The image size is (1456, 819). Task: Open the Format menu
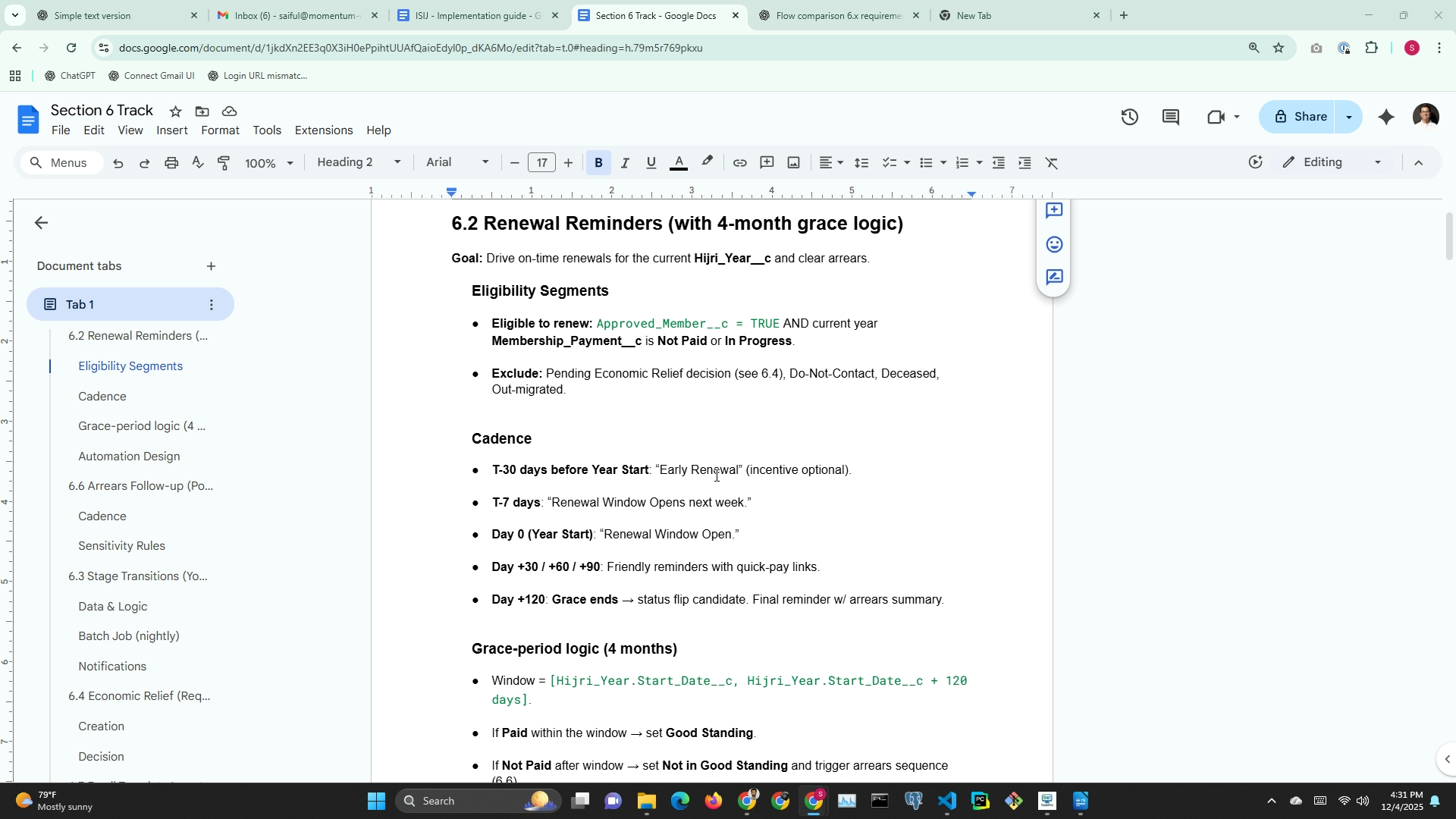pyautogui.click(x=220, y=130)
